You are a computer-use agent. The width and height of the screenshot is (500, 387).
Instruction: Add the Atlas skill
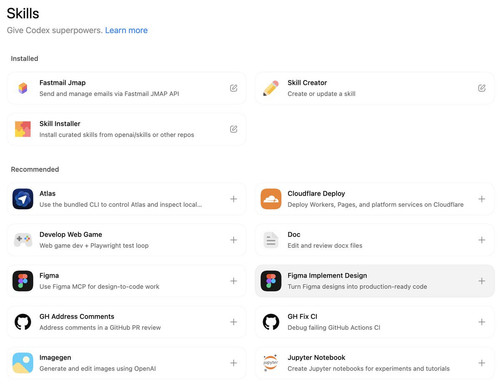click(234, 199)
